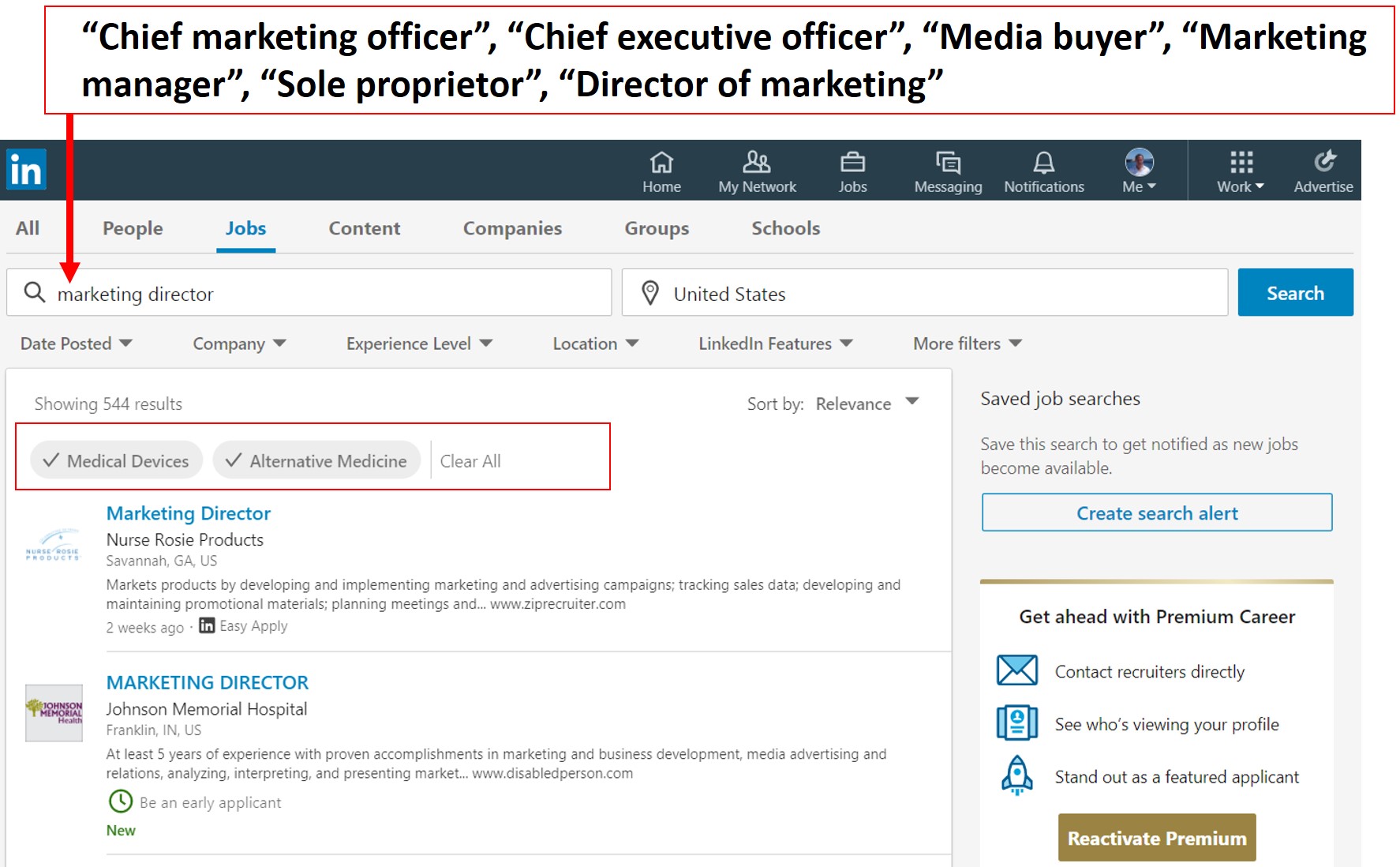Open the Home icon in the navigation bar
The image size is (1400, 867).
(661, 162)
